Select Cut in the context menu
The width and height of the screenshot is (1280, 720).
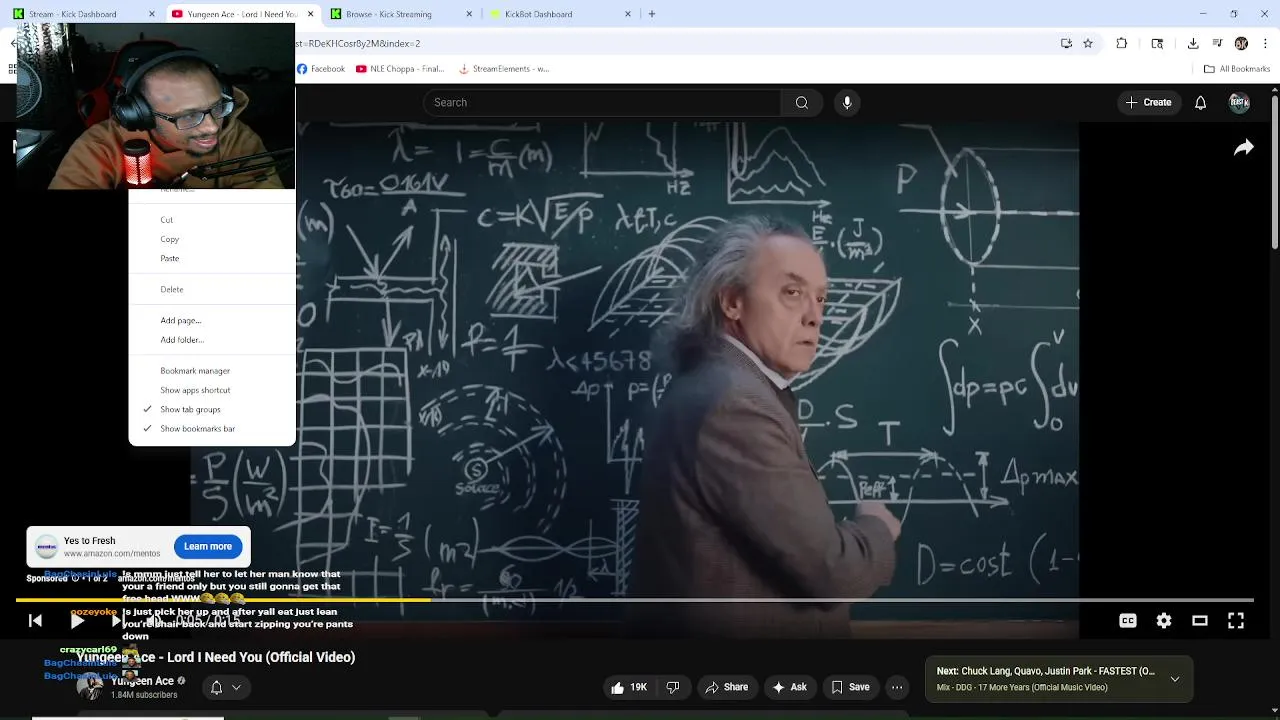[212, 220]
